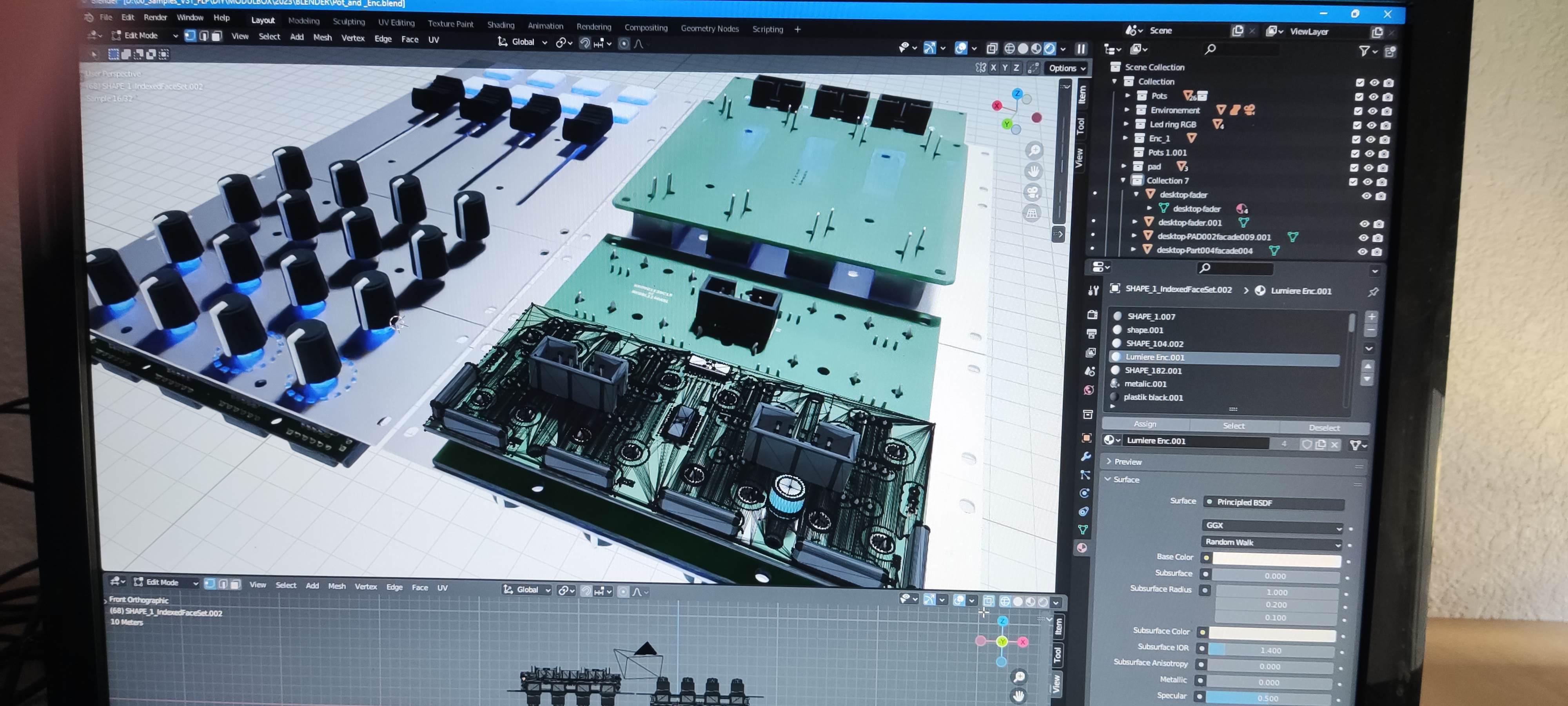Image resolution: width=1568 pixels, height=706 pixels.
Task: Expand the Preview panel
Action: click(1127, 462)
